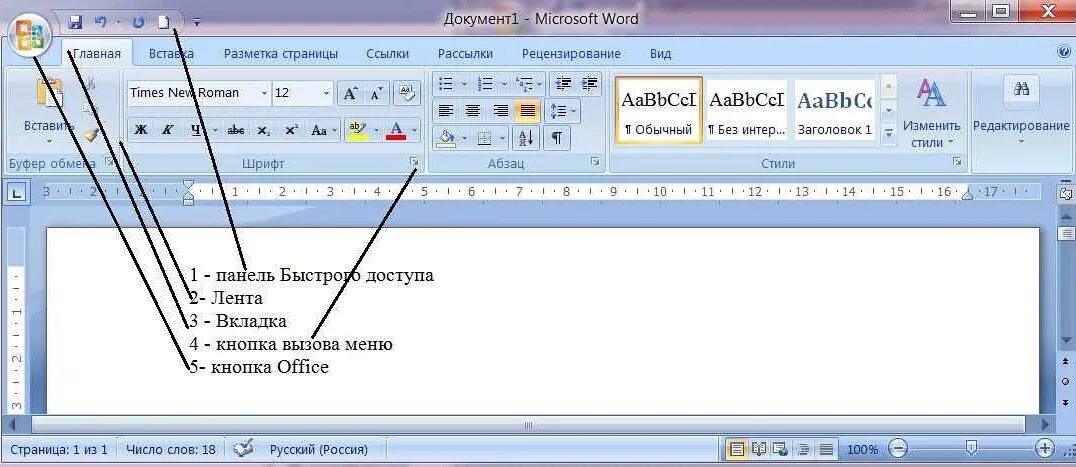Clear formatting with the eraser icon

[408, 93]
